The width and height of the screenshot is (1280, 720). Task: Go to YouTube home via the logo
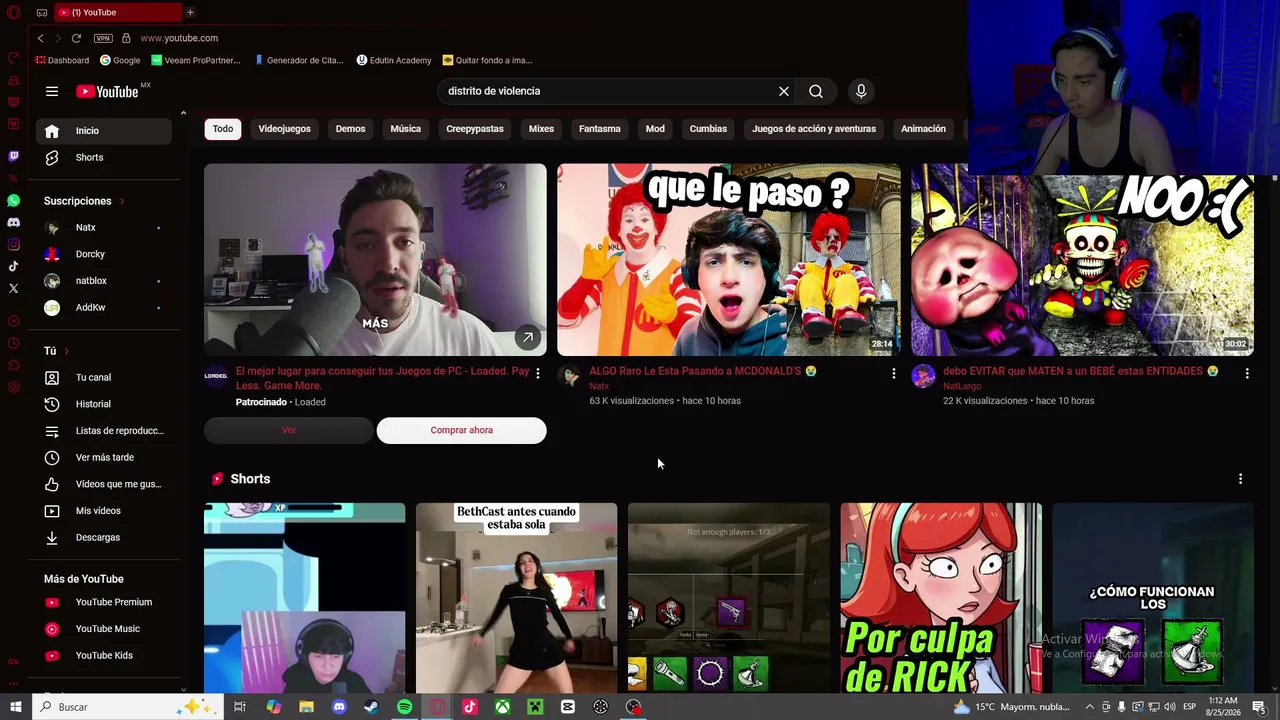tap(107, 91)
